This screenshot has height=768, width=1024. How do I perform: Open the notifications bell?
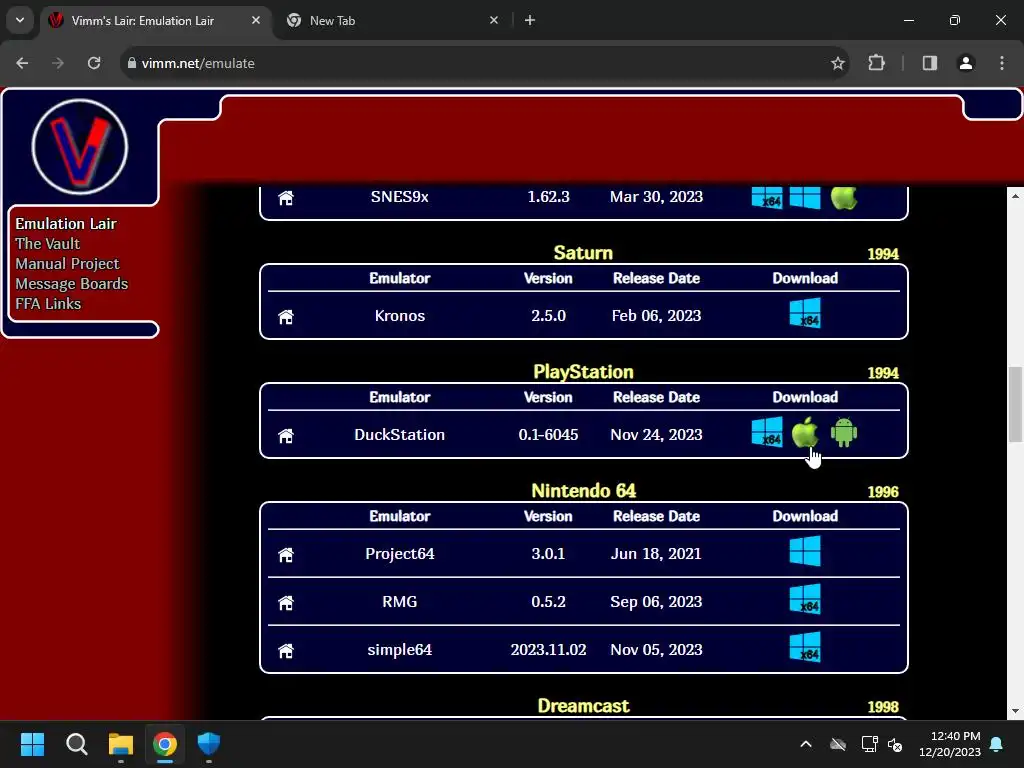click(x=997, y=744)
